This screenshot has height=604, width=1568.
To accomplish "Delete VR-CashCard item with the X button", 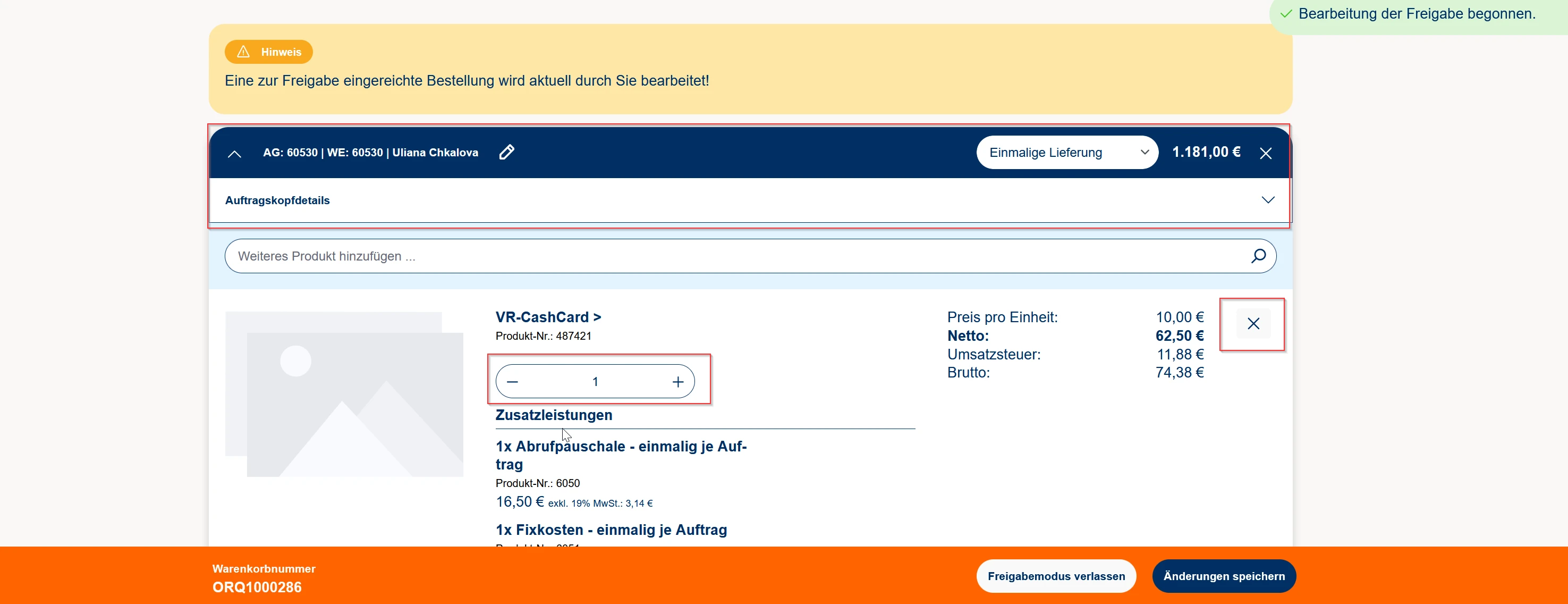I will click(x=1253, y=324).
